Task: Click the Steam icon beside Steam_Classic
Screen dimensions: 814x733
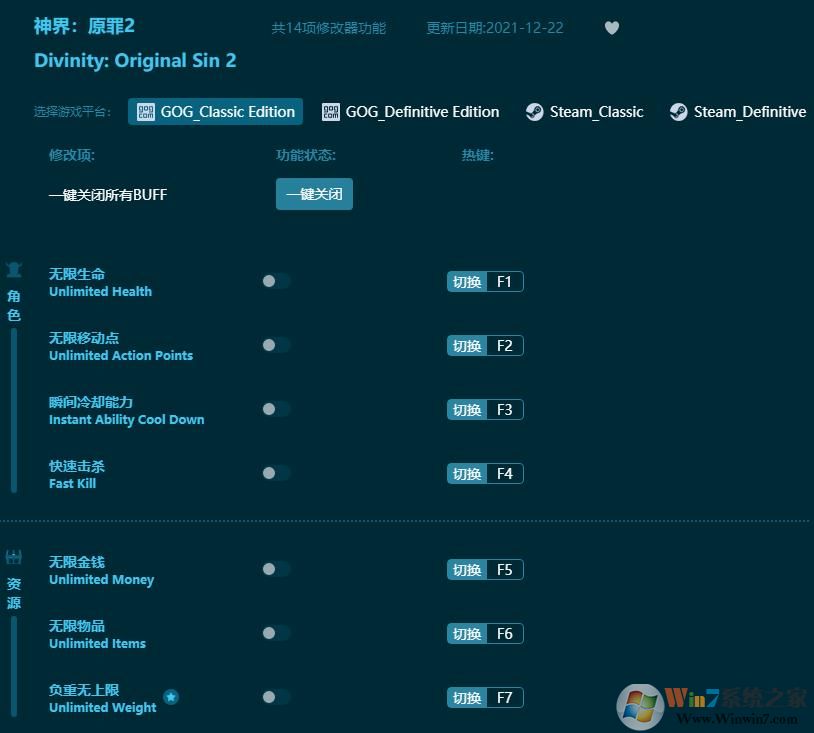Action: [x=534, y=112]
